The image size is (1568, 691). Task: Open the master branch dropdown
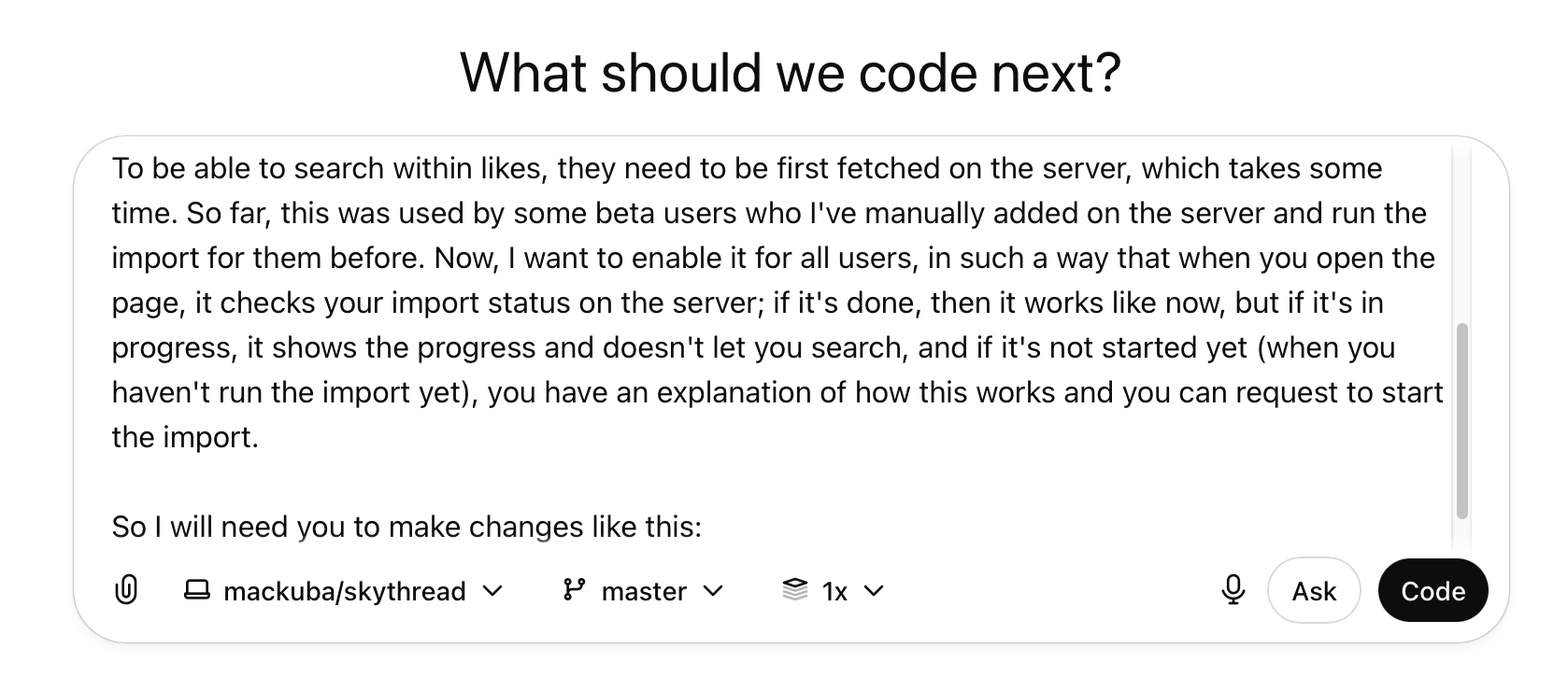point(644,591)
